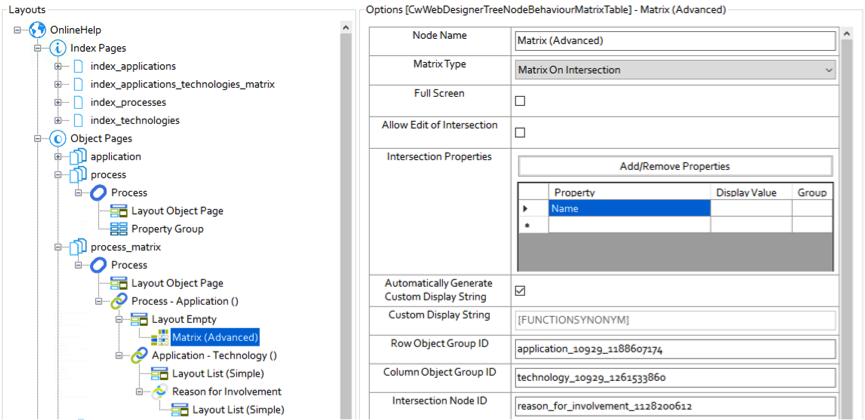The width and height of the screenshot is (865, 420).
Task: Uncheck Automatically Generate Custom Display String
Action: (520, 291)
